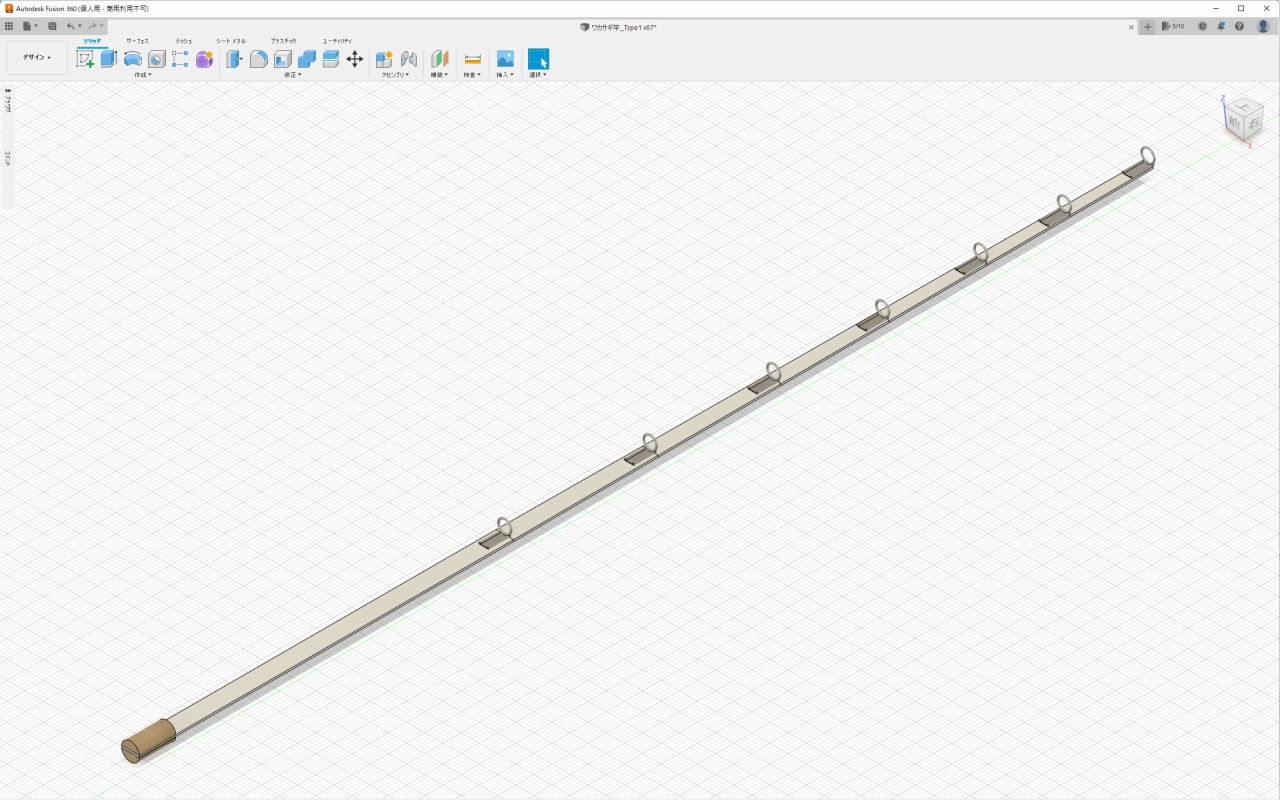Close the ワカサギ竿_Type1 document tab
The height and width of the screenshot is (800, 1280).
click(1131, 27)
